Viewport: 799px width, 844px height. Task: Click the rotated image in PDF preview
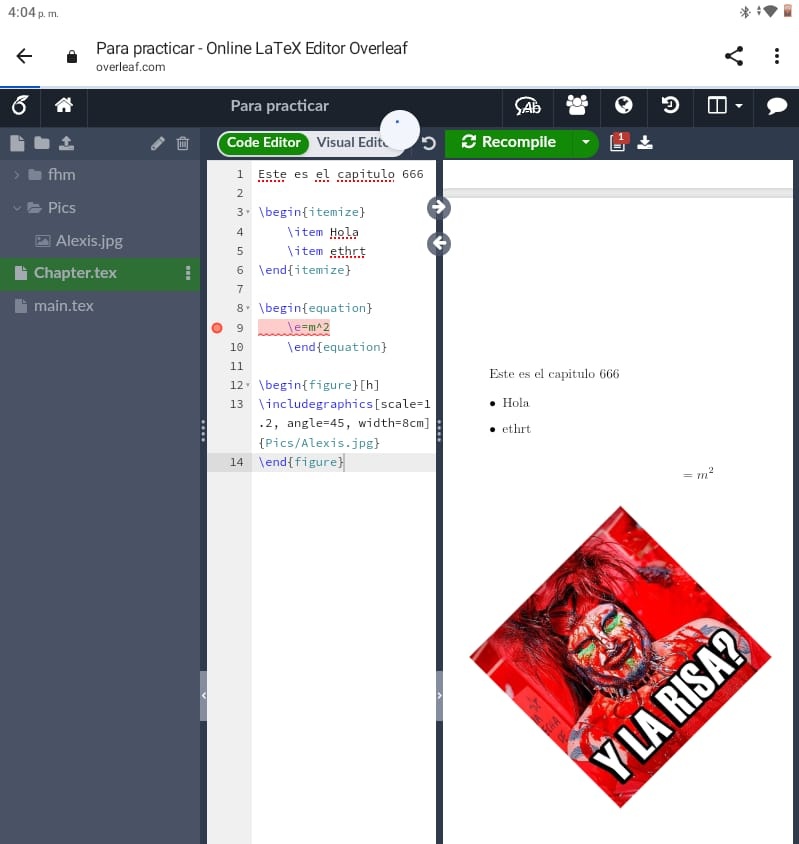pyautogui.click(x=620, y=657)
